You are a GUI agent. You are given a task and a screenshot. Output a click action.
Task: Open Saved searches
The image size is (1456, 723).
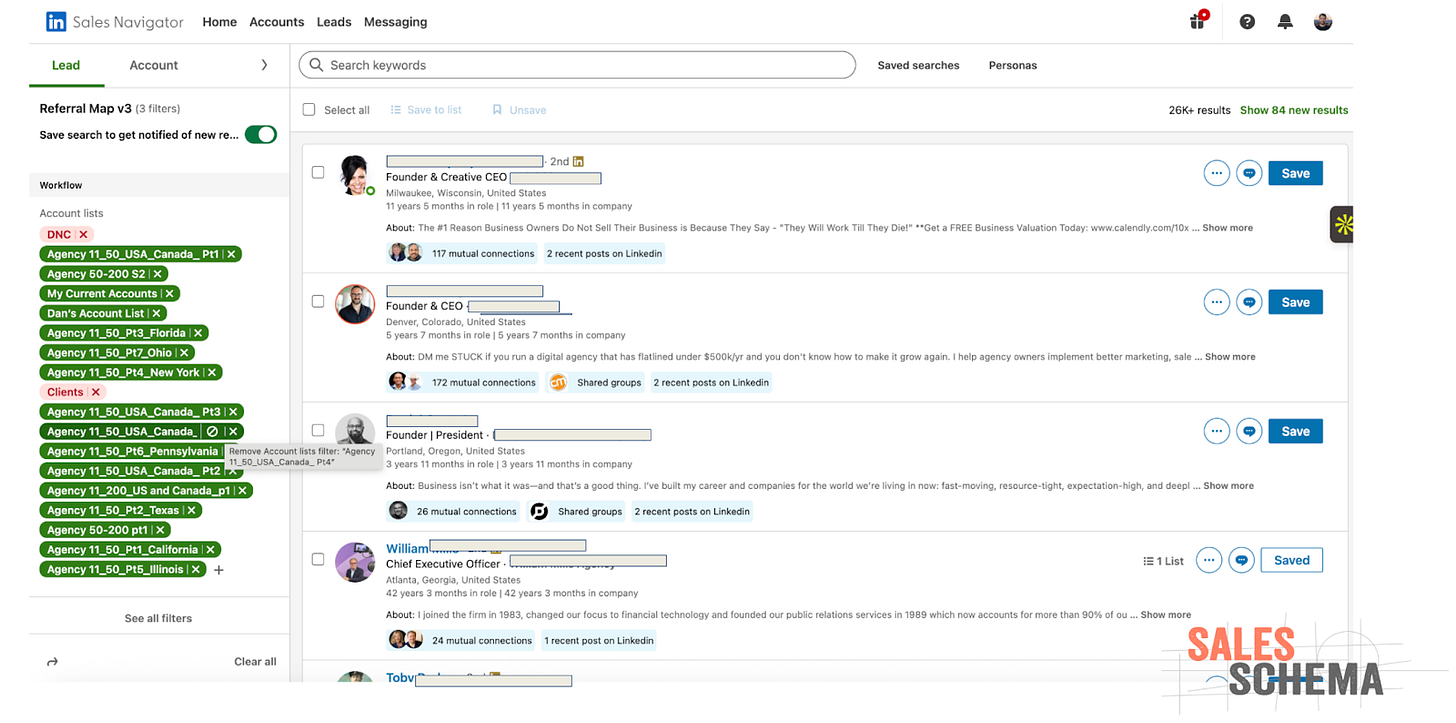(918, 65)
